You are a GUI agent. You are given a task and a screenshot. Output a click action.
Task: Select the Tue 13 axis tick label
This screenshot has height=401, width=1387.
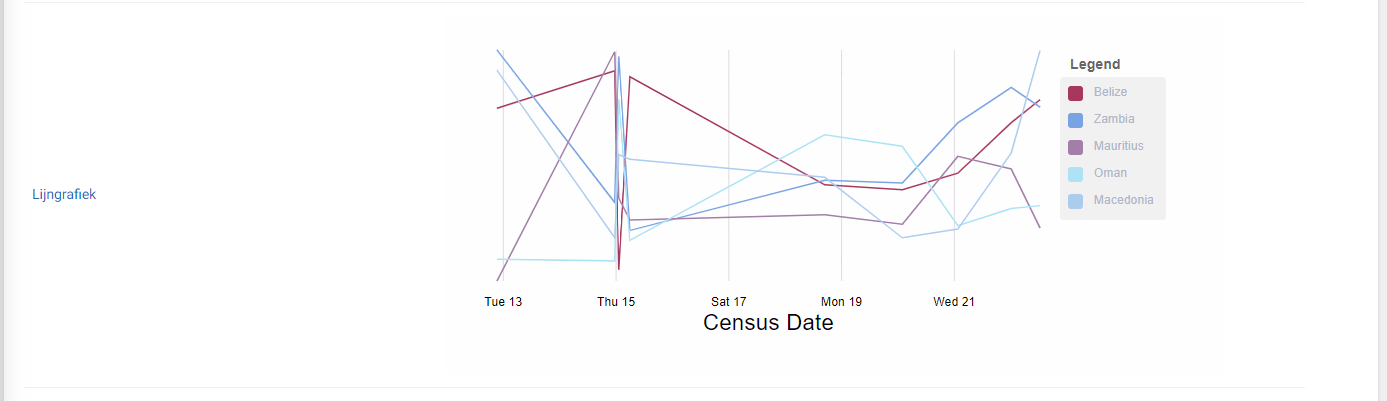click(x=503, y=302)
